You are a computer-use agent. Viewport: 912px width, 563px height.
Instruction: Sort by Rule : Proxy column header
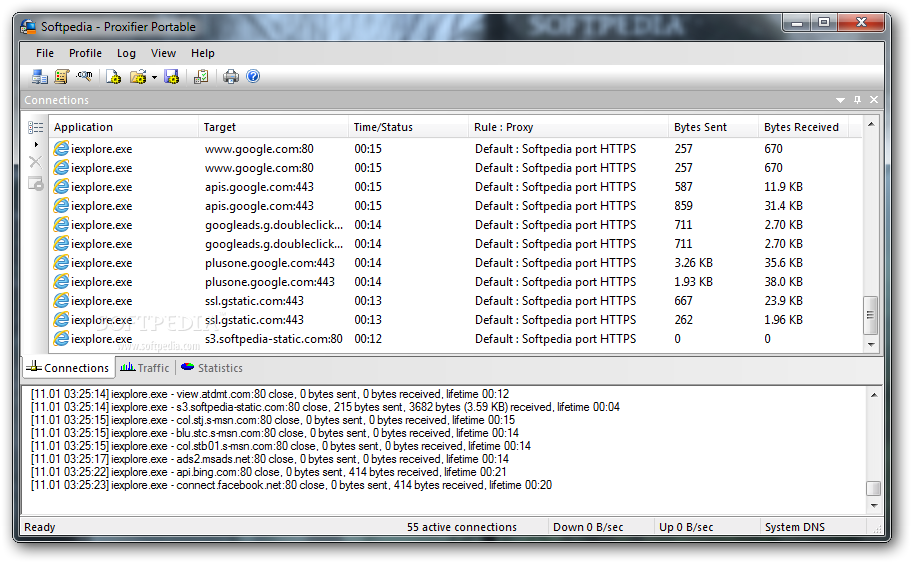click(568, 127)
